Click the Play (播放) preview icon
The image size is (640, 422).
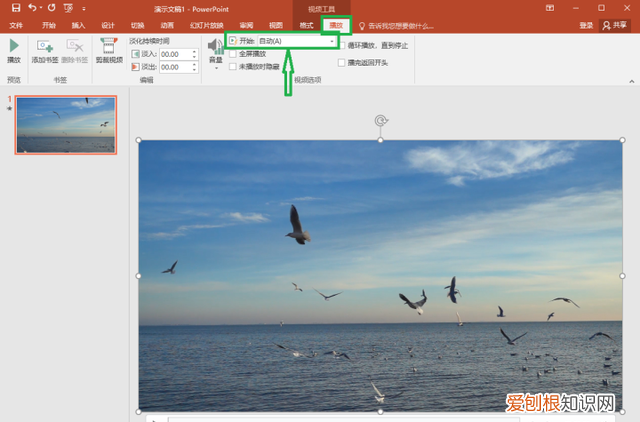[14, 46]
